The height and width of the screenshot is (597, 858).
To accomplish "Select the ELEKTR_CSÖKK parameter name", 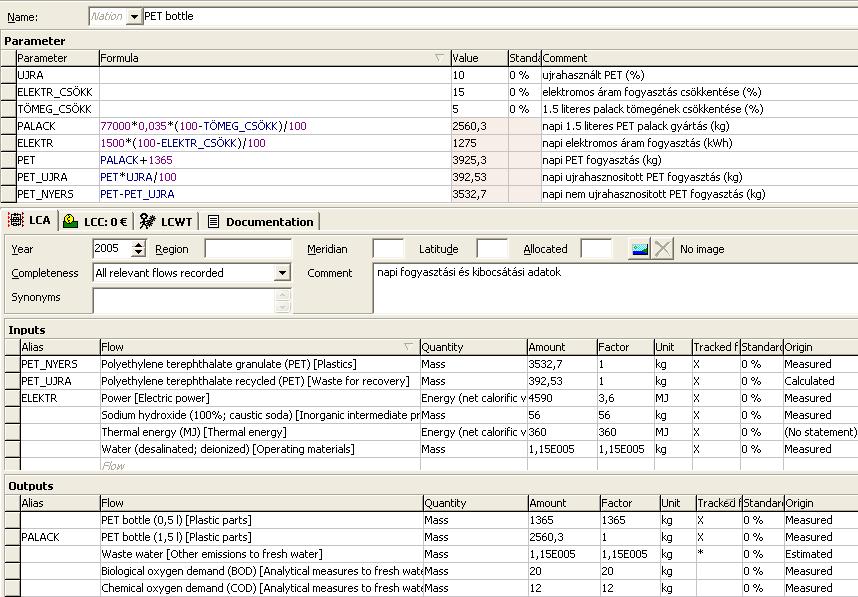I will pos(55,92).
